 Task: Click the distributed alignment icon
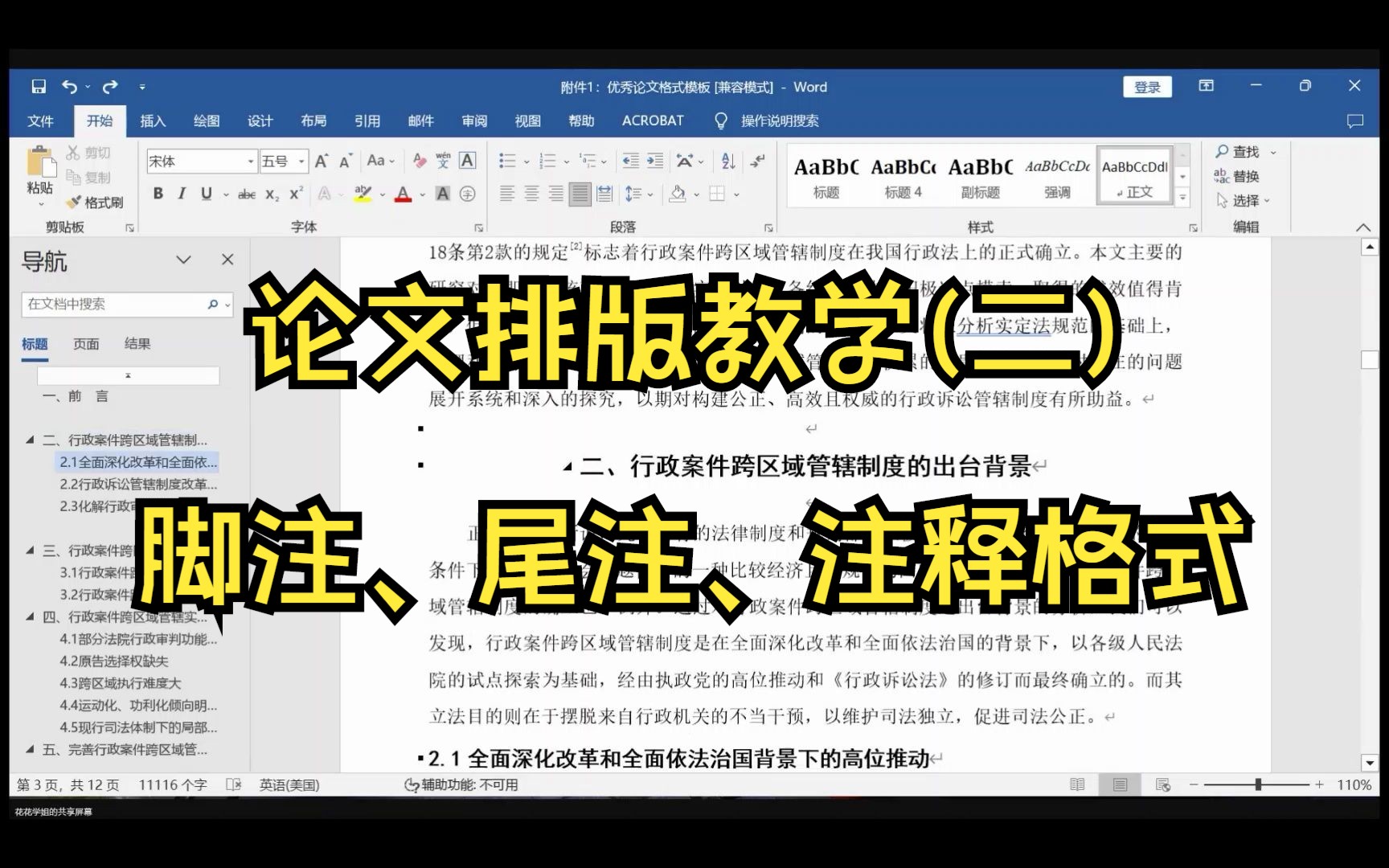coord(604,194)
